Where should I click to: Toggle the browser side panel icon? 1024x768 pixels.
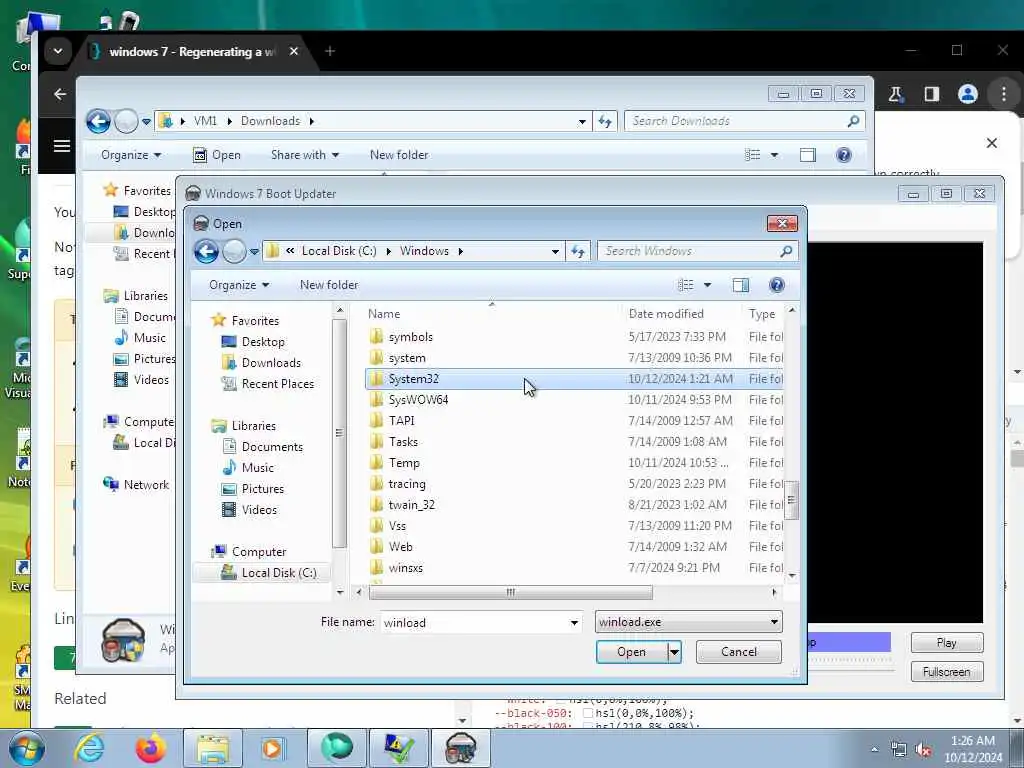[932, 94]
